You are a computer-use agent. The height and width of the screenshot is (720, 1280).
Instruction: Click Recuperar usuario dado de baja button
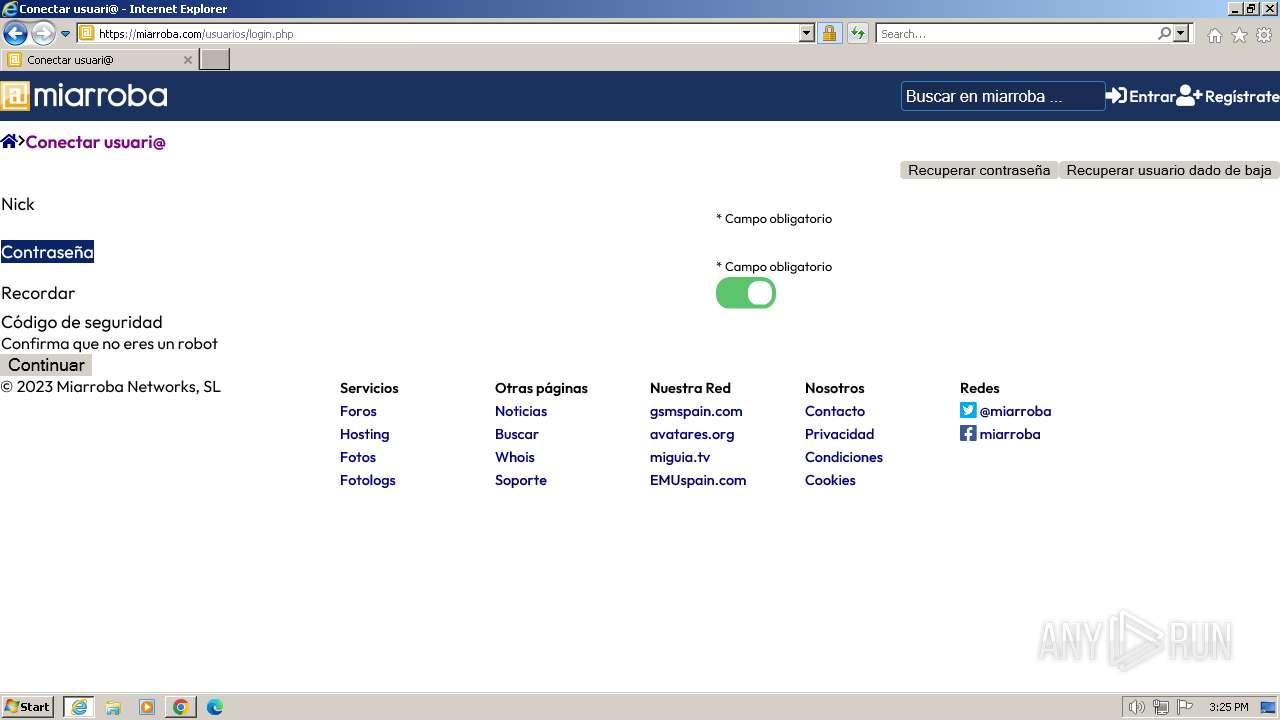coord(1169,170)
